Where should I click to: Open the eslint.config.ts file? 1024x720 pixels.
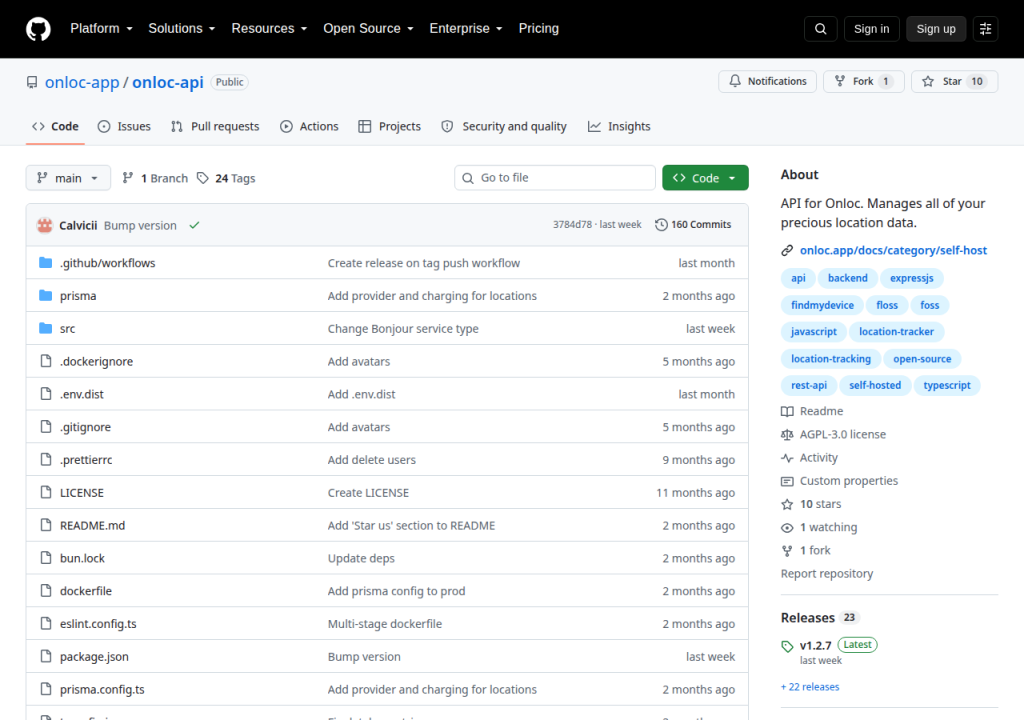[99, 623]
